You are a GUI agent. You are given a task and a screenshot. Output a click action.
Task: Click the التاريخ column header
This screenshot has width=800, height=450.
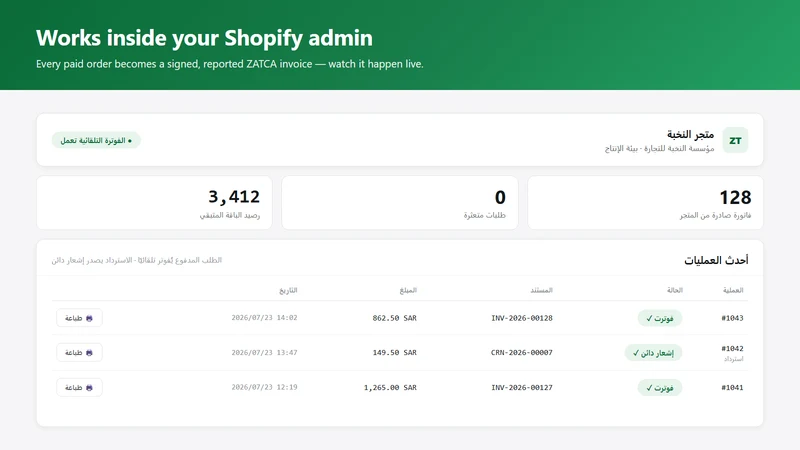point(288,290)
